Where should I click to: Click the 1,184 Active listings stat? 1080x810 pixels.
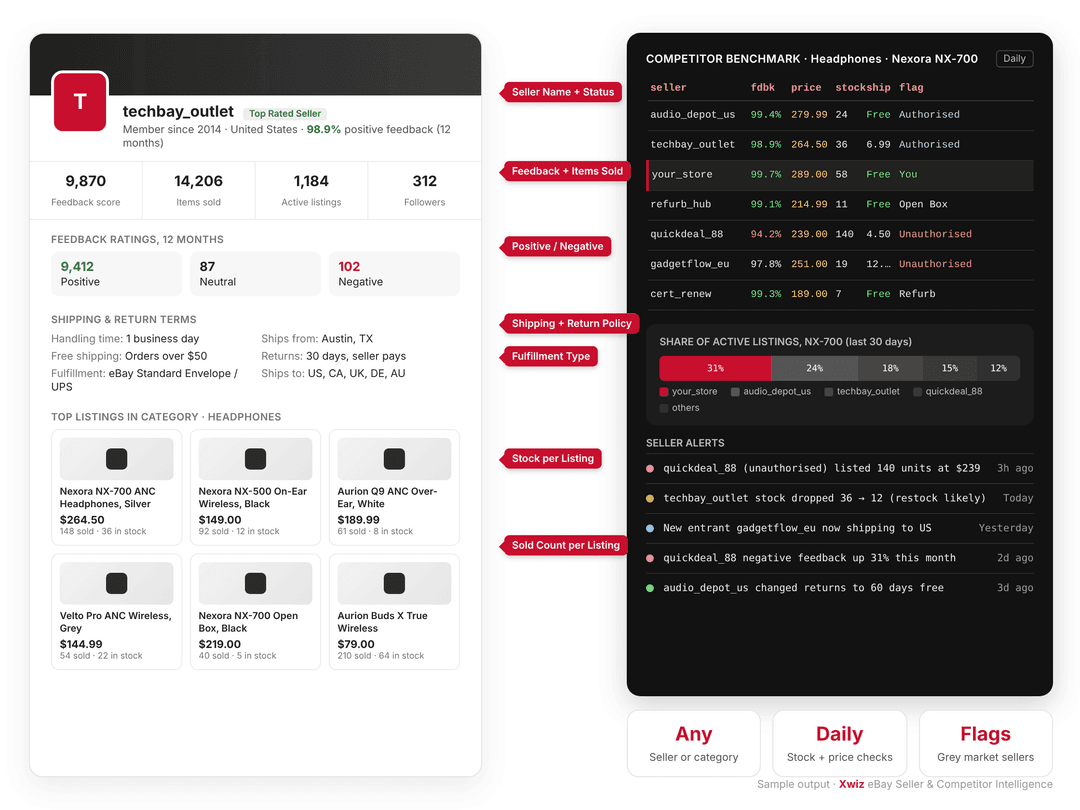(x=311, y=190)
